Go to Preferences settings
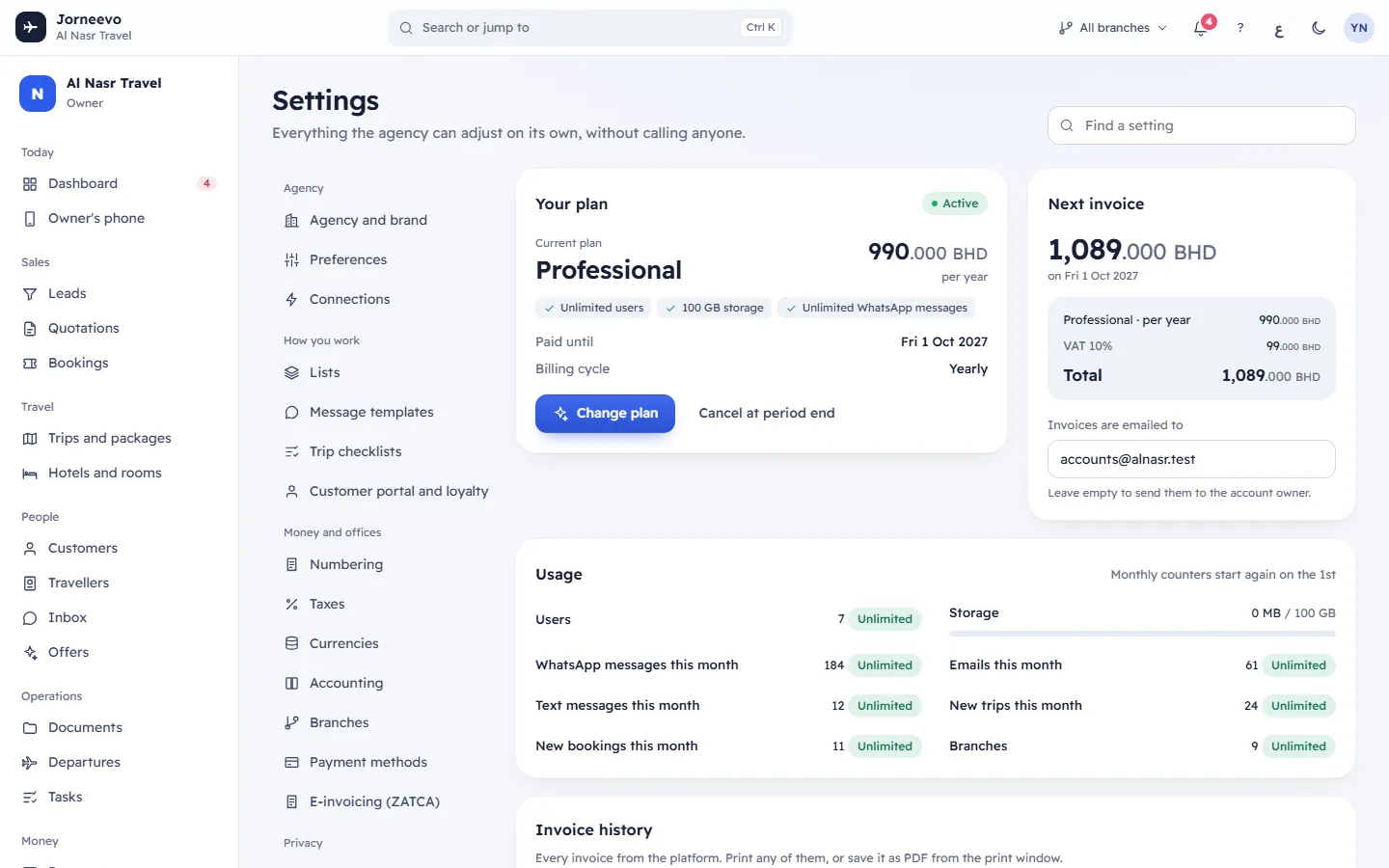1389x868 pixels. (386, 259)
